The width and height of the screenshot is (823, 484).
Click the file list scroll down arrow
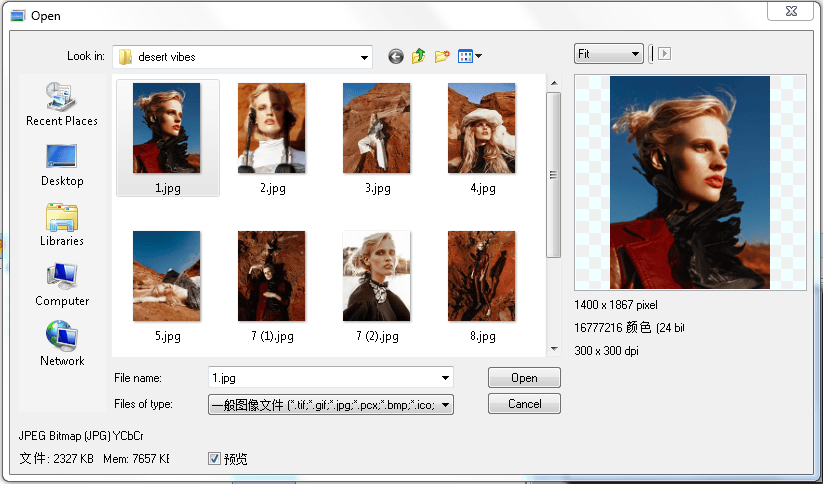(x=554, y=349)
